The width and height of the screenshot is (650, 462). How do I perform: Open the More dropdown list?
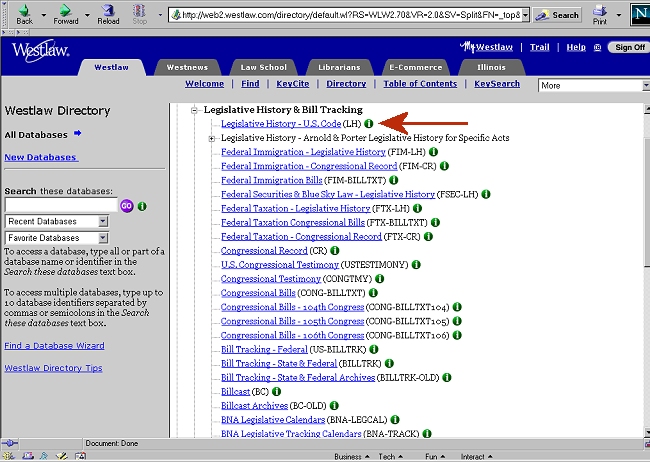[594, 85]
